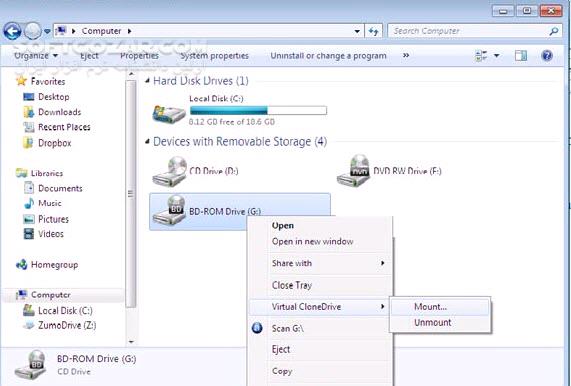Open the view options dropdown arrow
The width and height of the screenshot is (571, 386).
(496, 56)
